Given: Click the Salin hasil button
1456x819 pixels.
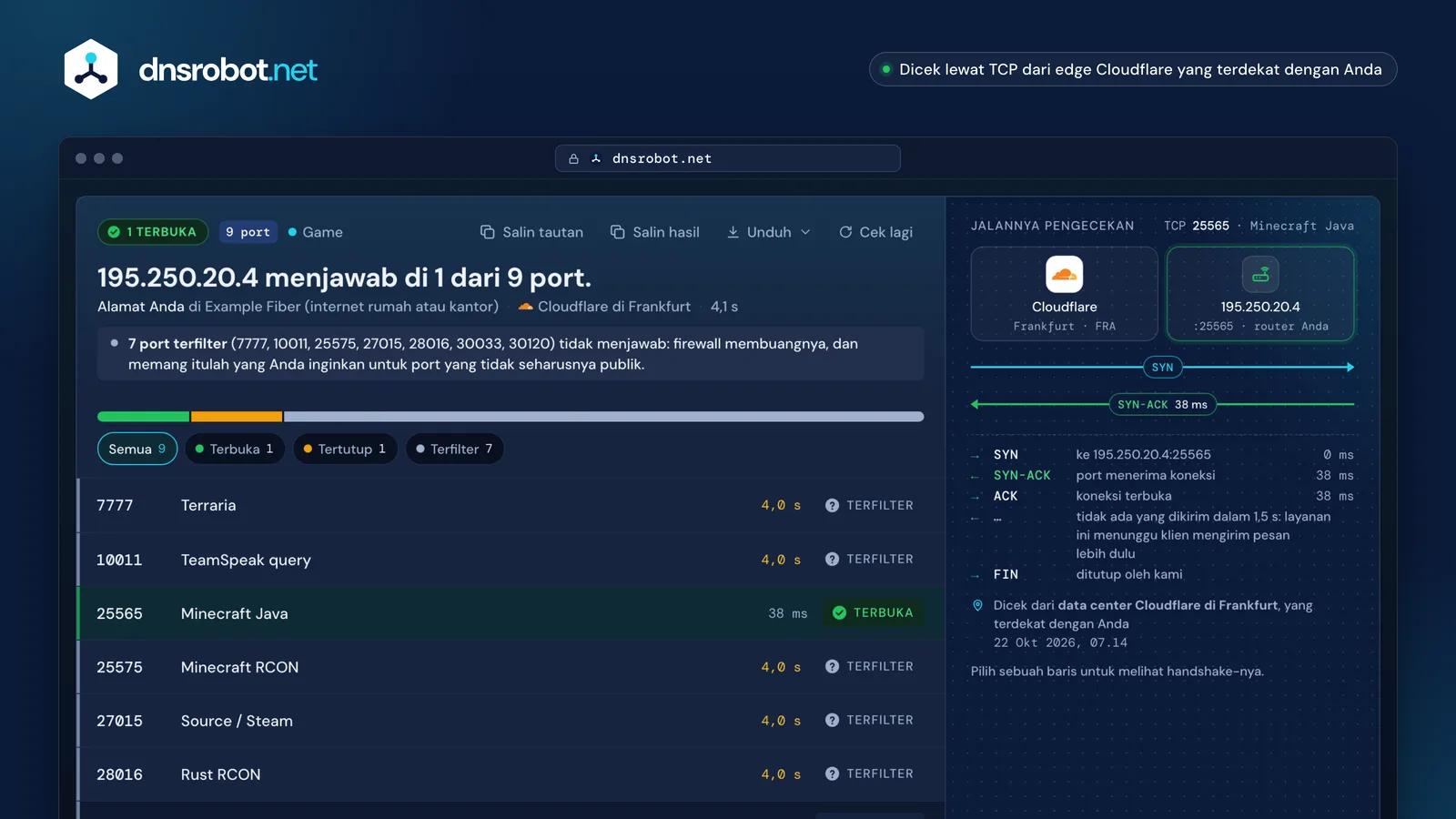Looking at the screenshot, I should (655, 232).
